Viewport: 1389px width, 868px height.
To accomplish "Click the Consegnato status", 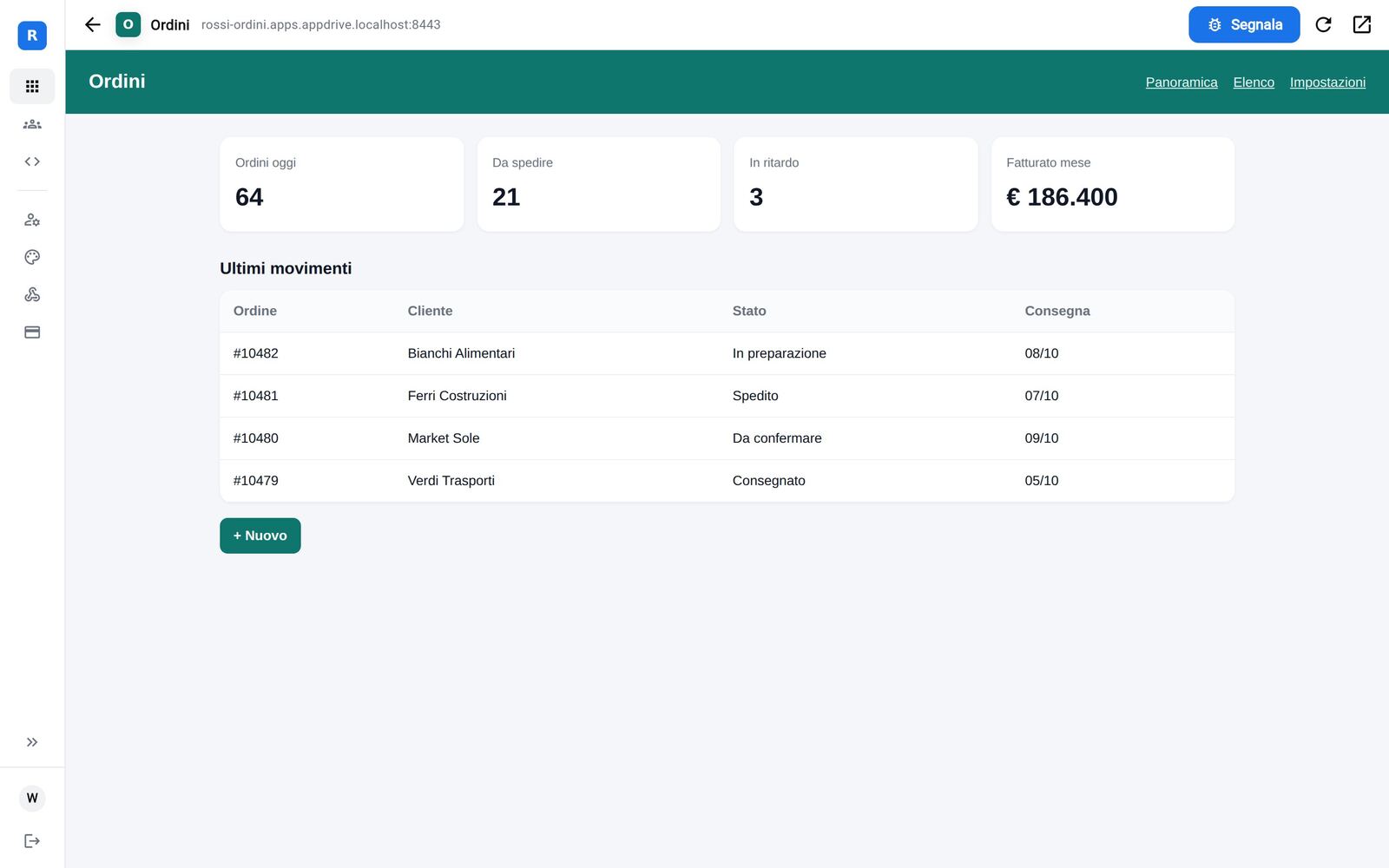I will click(x=769, y=481).
